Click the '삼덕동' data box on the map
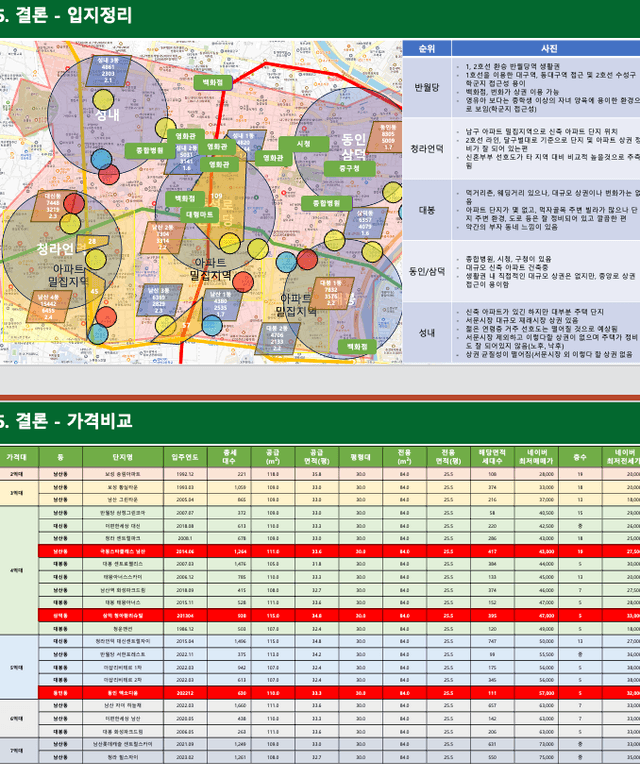 365,222
